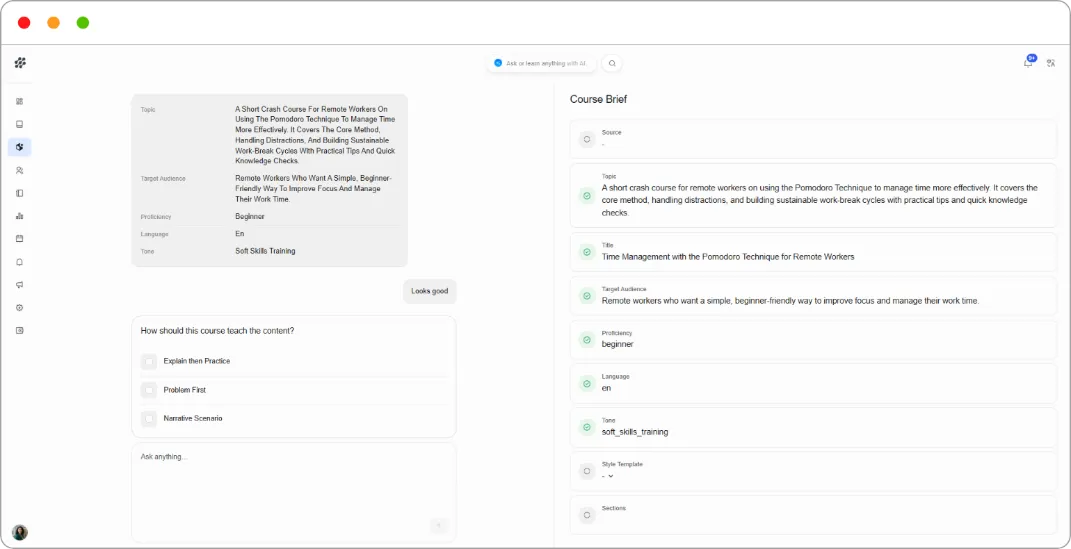
Task: Click the send arrow button in chat
Action: point(439,525)
